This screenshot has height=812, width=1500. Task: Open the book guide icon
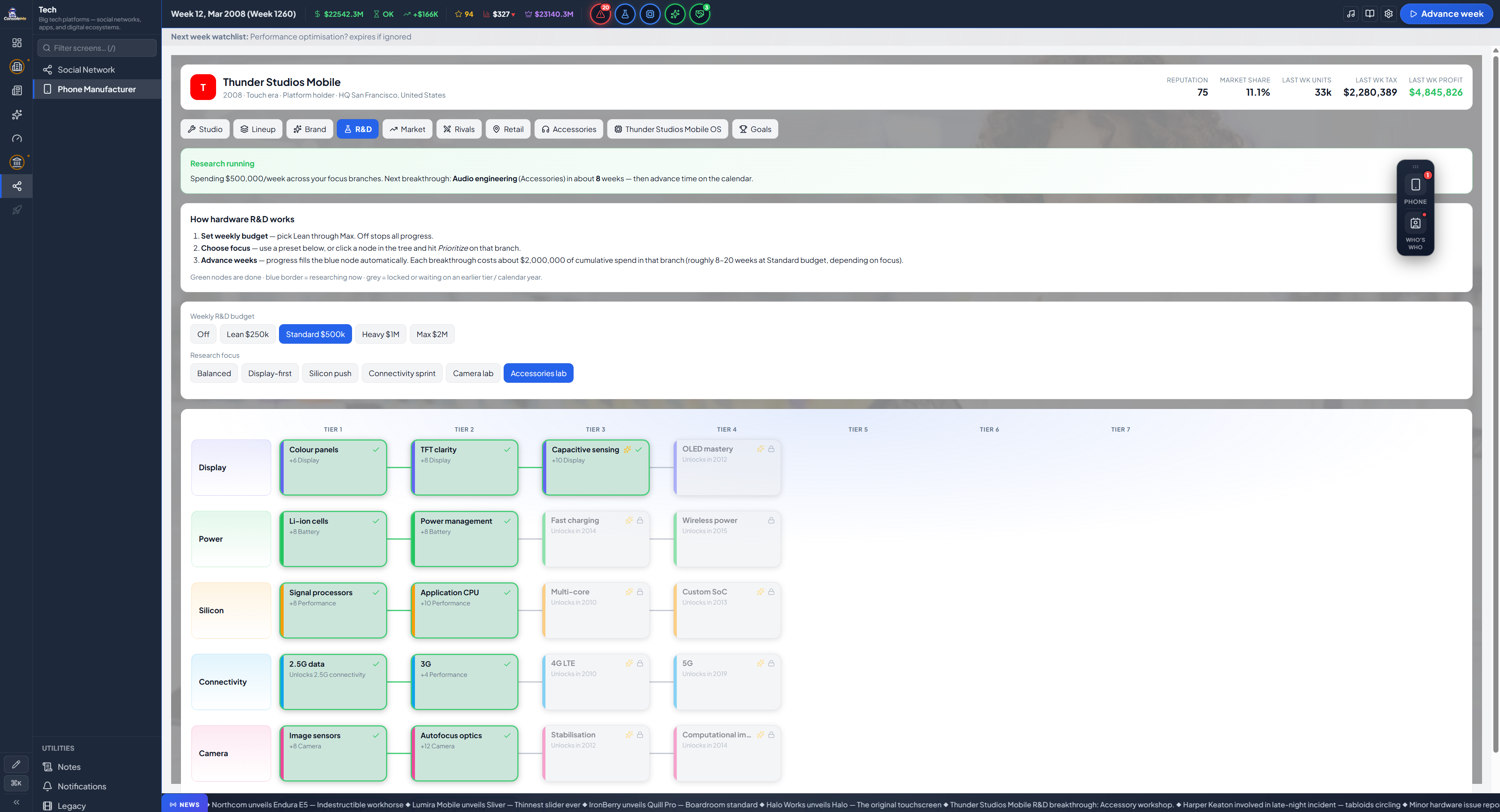point(1369,14)
